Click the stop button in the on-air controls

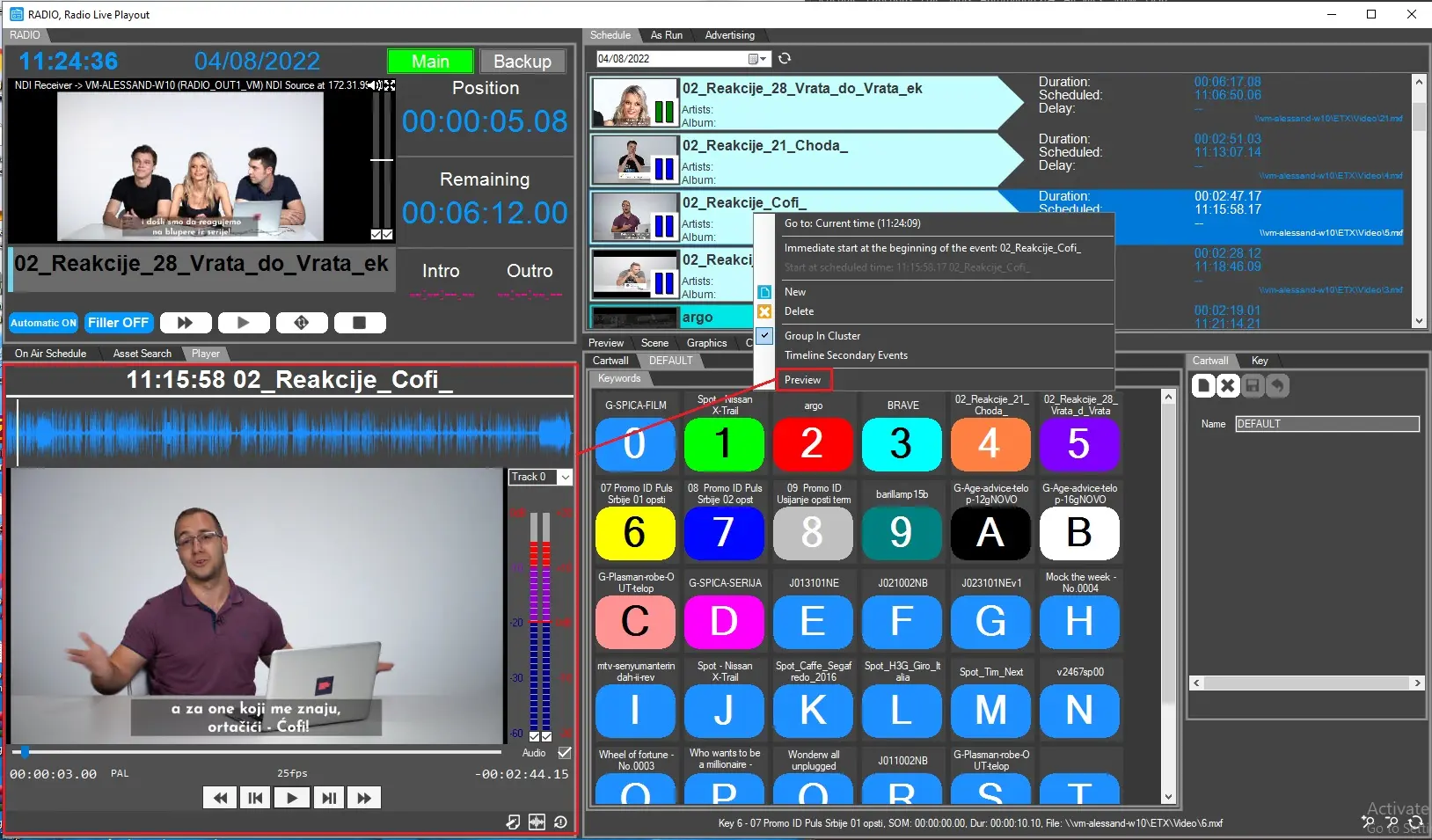[359, 323]
